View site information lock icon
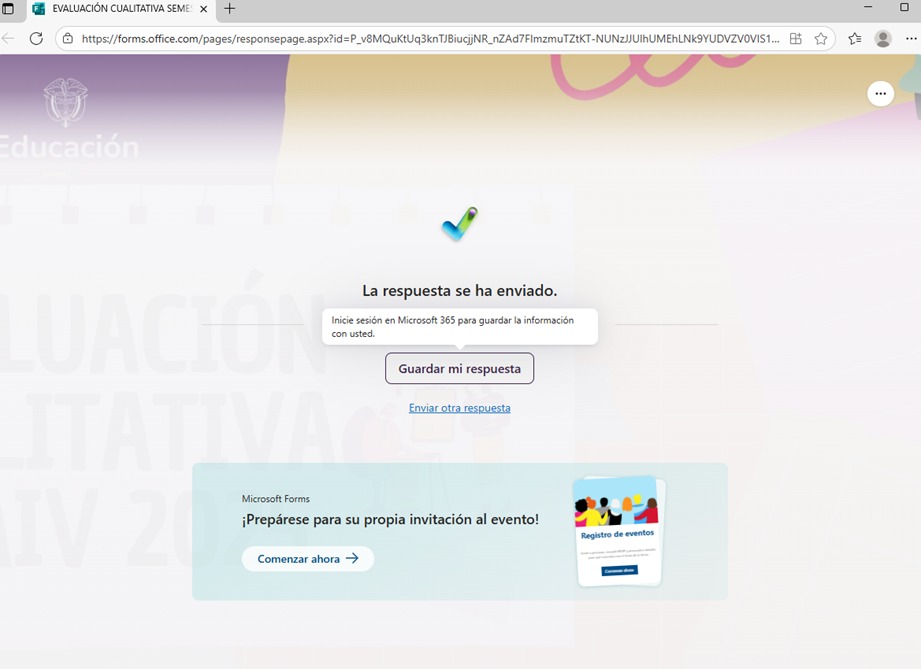Image resolution: width=921 pixels, height=669 pixels. coord(67,39)
